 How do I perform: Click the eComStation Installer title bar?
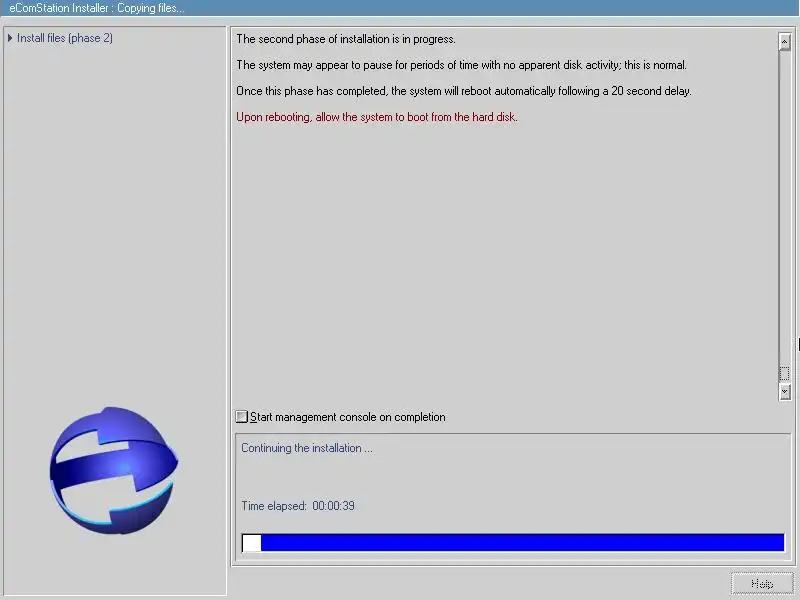(400, 8)
